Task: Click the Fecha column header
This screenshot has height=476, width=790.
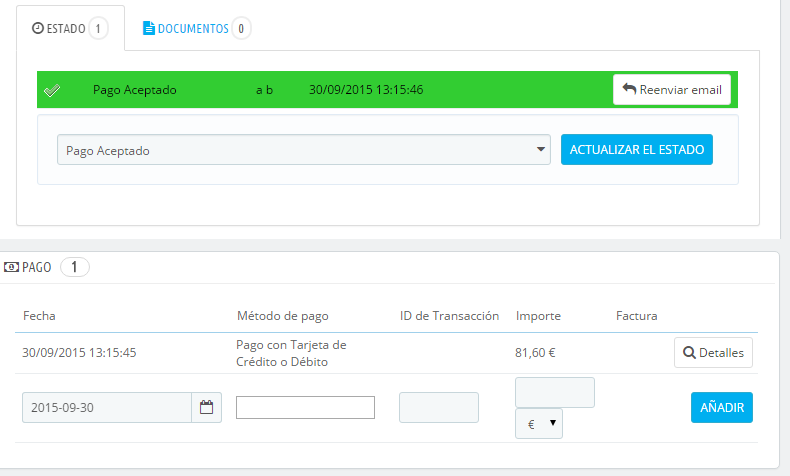Action: [39, 316]
